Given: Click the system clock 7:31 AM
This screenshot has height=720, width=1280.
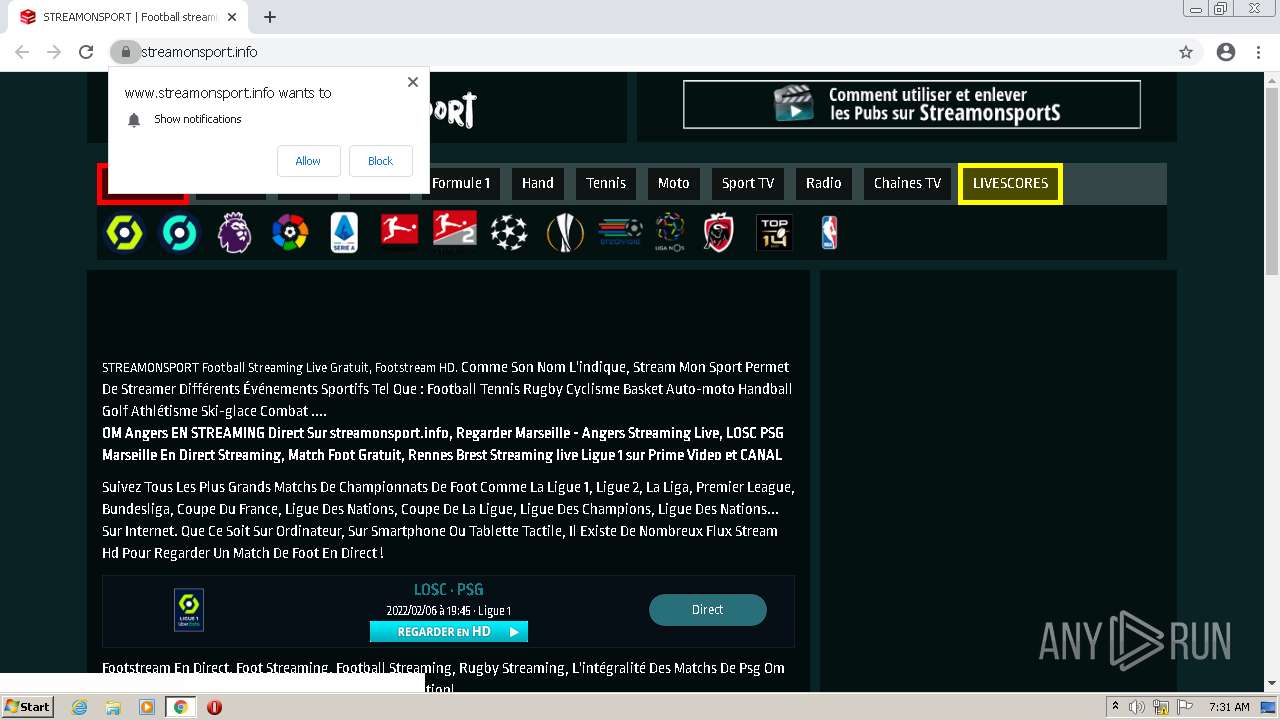Looking at the screenshot, I should point(1229,707).
